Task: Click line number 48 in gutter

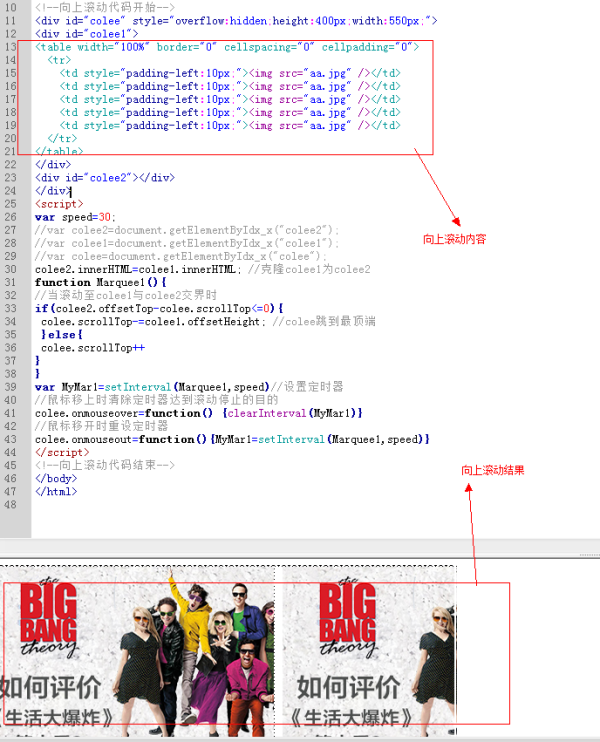Action: (10, 505)
